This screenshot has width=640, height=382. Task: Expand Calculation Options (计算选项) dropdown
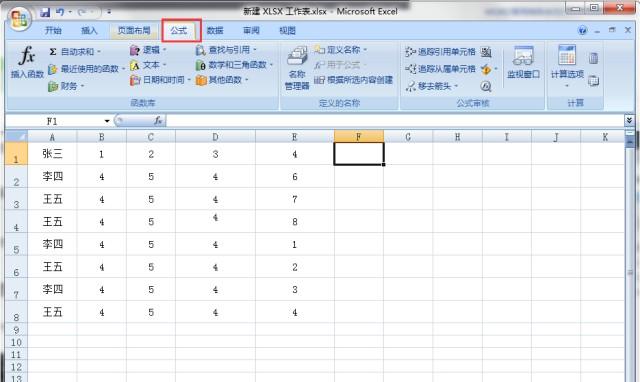tap(567, 86)
